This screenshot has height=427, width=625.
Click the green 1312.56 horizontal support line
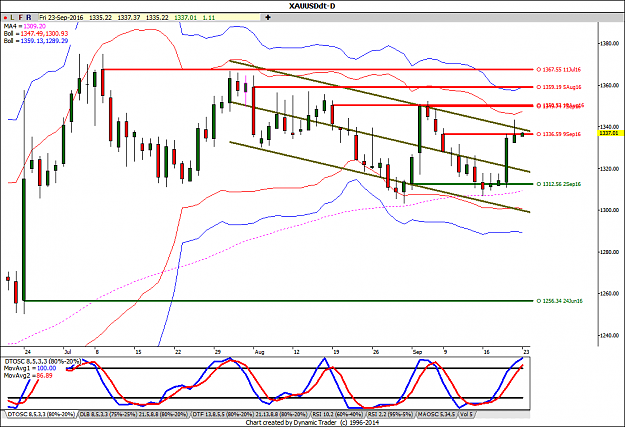point(472,184)
